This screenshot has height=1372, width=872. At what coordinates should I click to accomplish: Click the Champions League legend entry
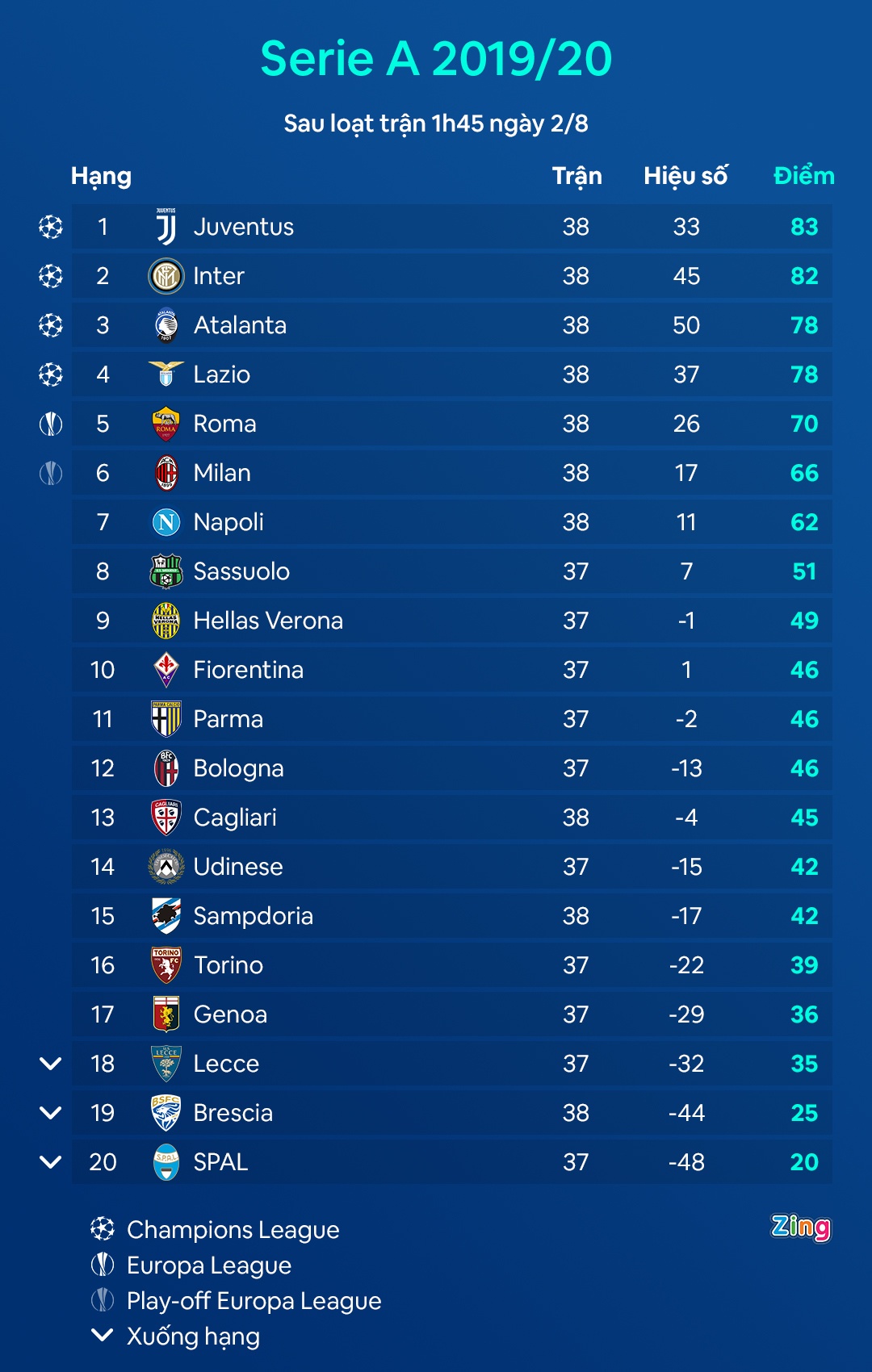(233, 1229)
